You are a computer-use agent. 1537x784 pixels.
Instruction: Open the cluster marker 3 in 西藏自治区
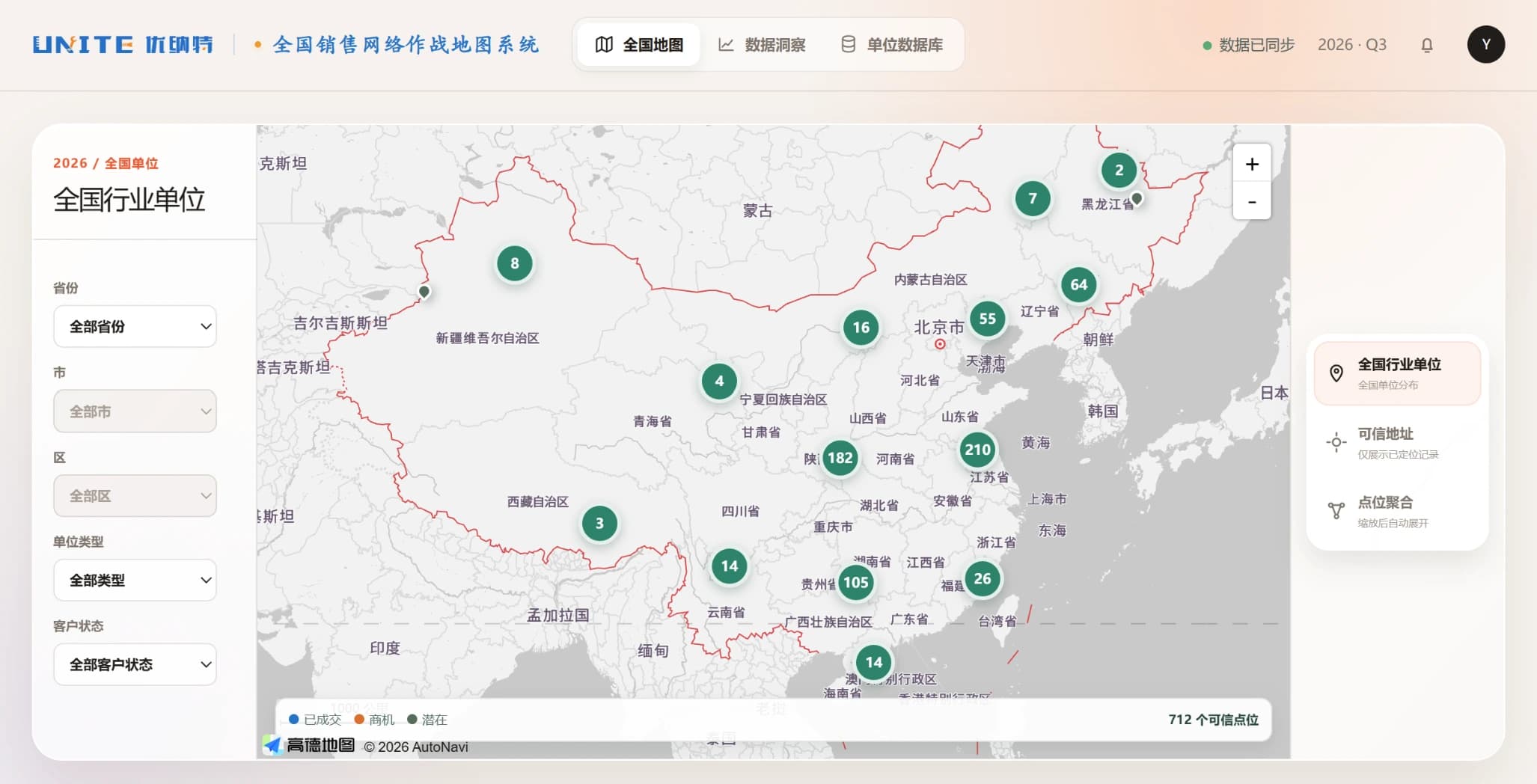point(599,523)
